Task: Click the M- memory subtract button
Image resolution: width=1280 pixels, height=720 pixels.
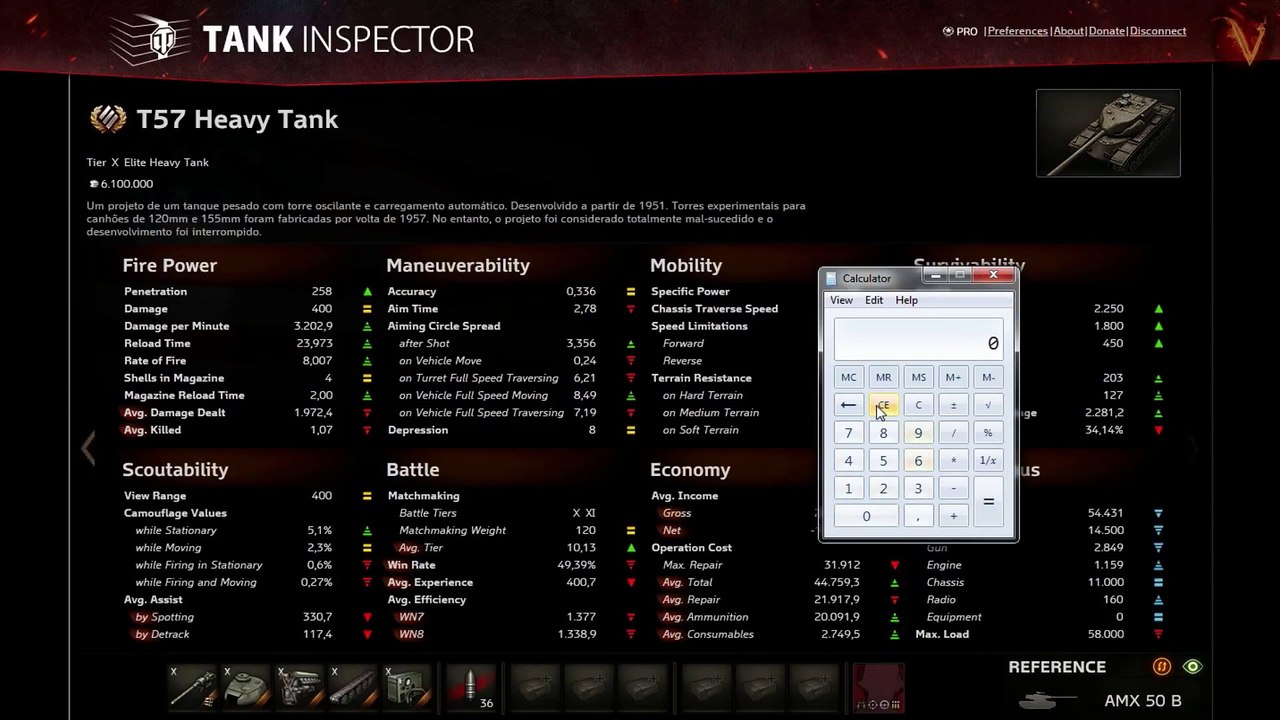Action: (988, 377)
